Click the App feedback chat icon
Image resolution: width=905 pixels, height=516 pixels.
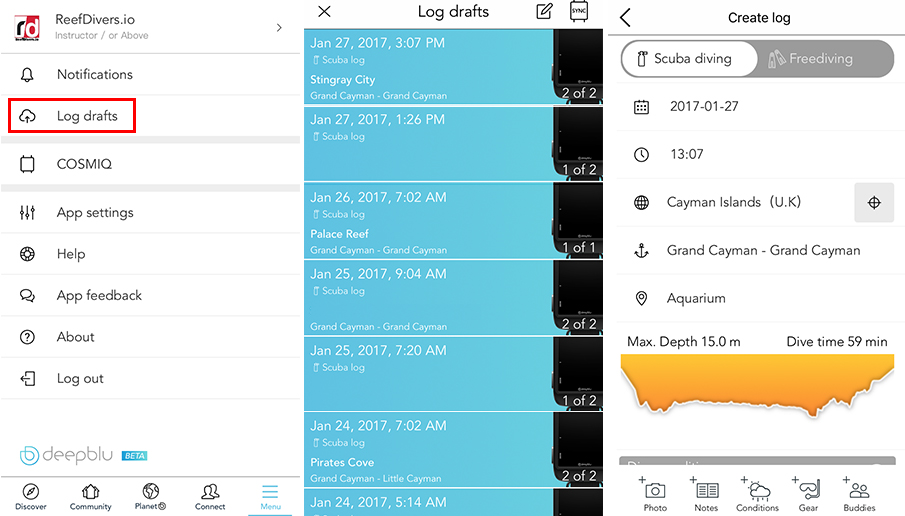tap(27, 296)
